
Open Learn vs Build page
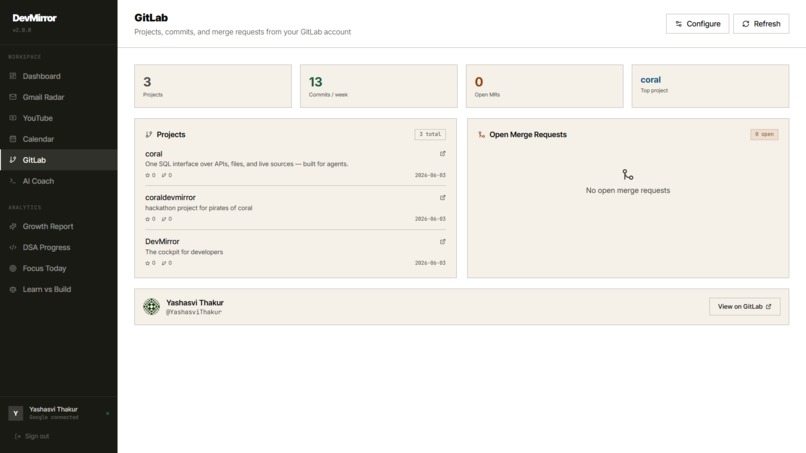(x=58, y=289)
